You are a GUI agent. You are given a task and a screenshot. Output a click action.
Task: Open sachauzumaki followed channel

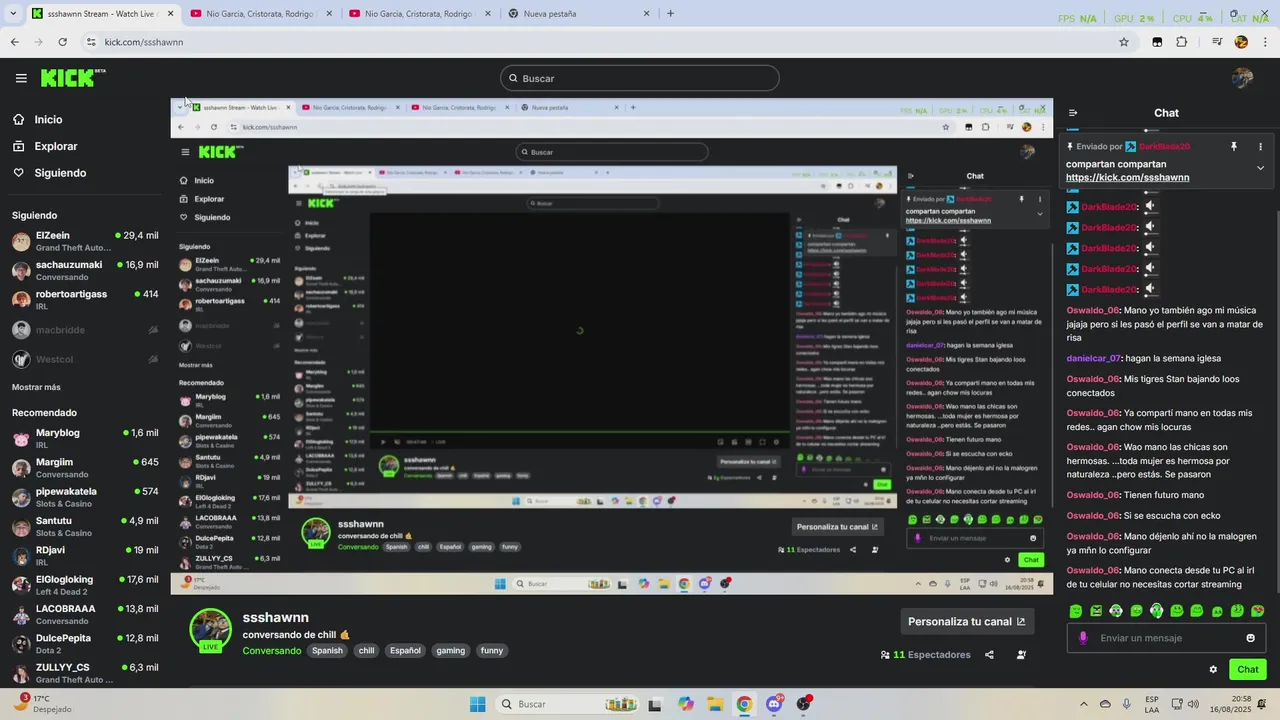coord(85,271)
